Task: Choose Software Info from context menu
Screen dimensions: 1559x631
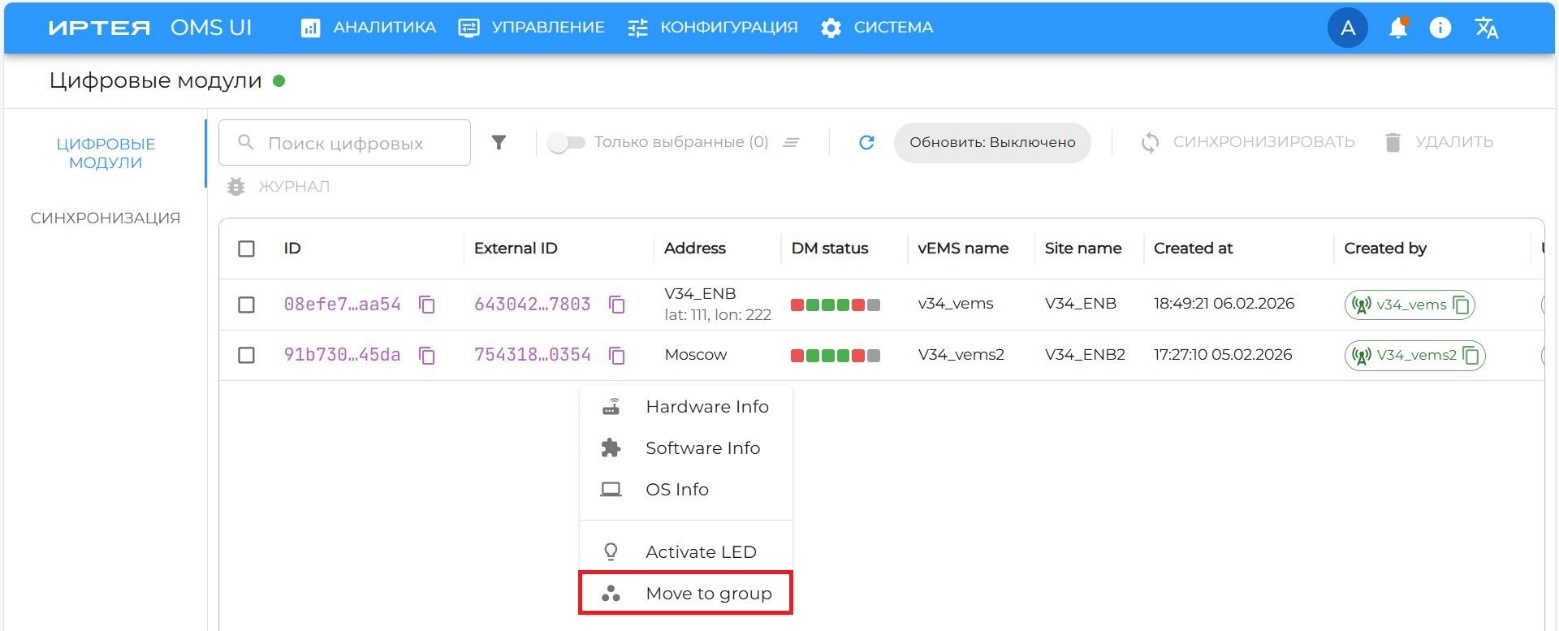Action: [686, 448]
